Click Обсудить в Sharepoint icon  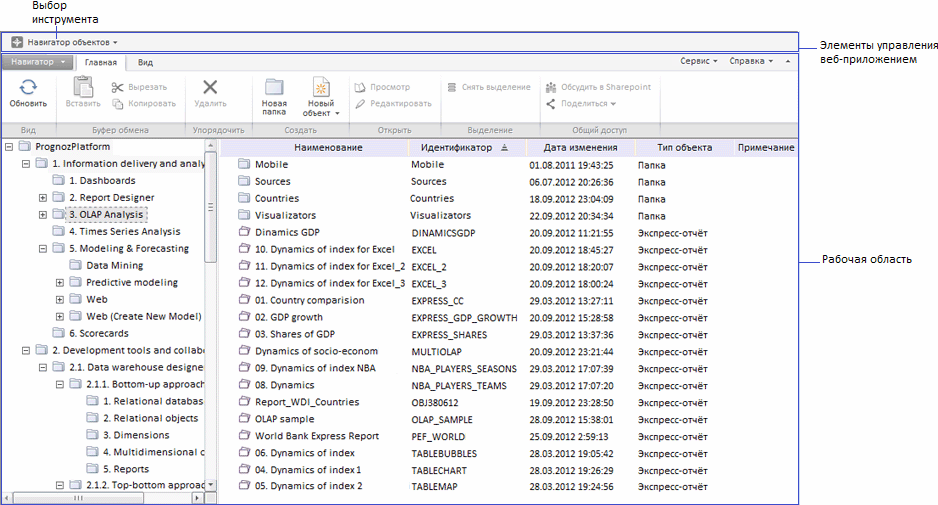[551, 87]
